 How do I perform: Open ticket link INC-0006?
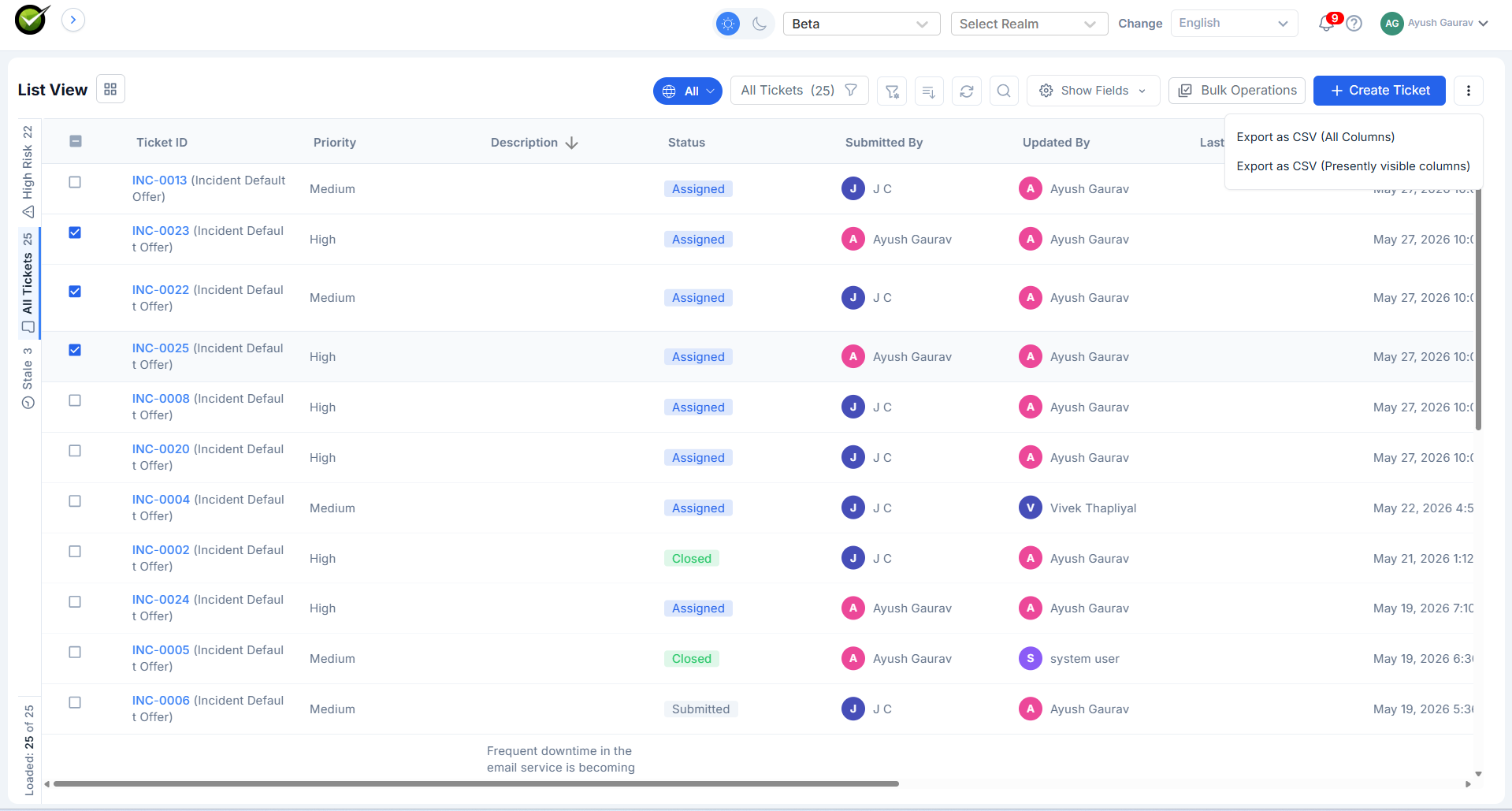[161, 701]
